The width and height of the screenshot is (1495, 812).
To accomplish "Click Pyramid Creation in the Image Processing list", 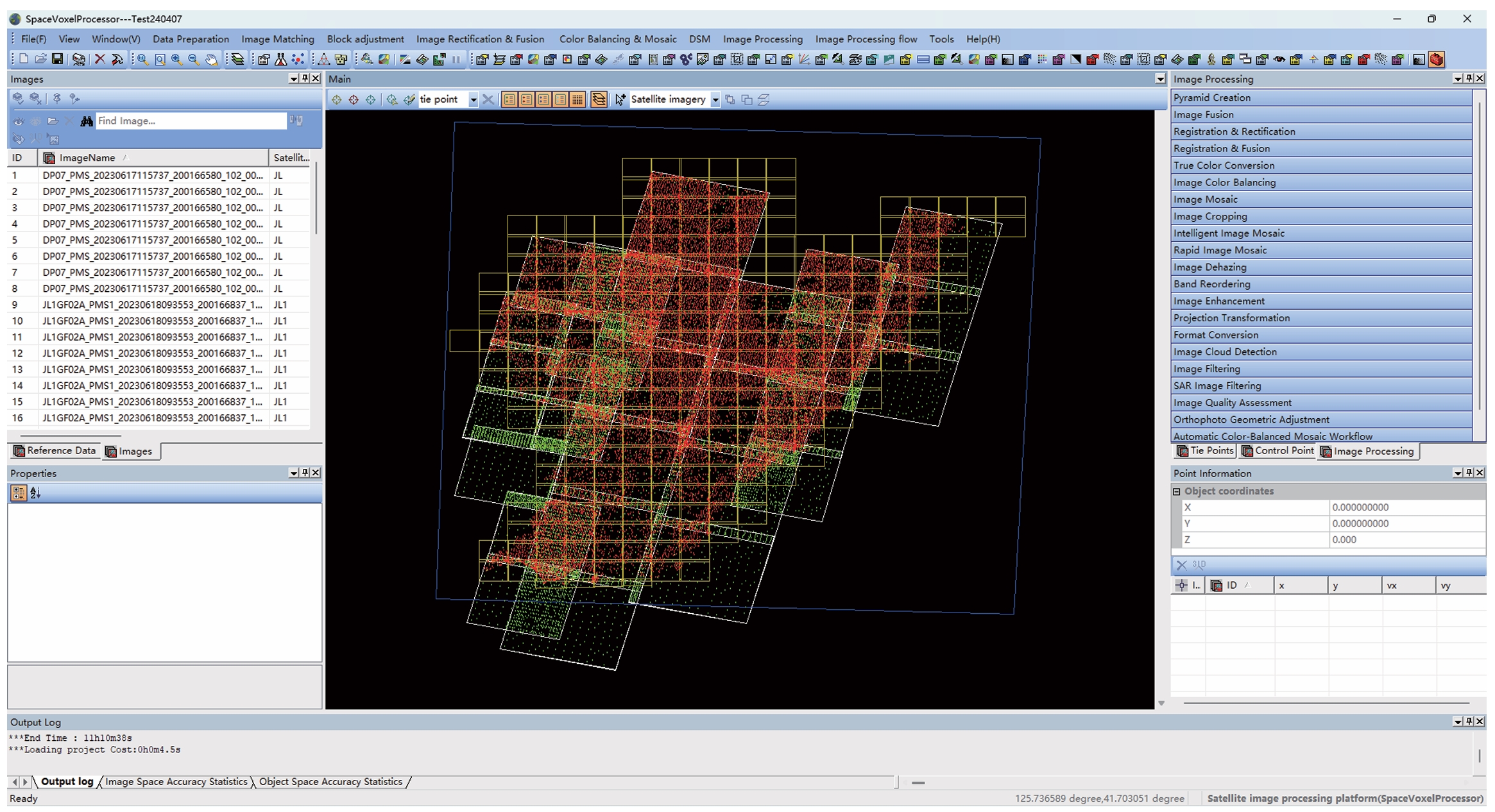I will (1321, 97).
